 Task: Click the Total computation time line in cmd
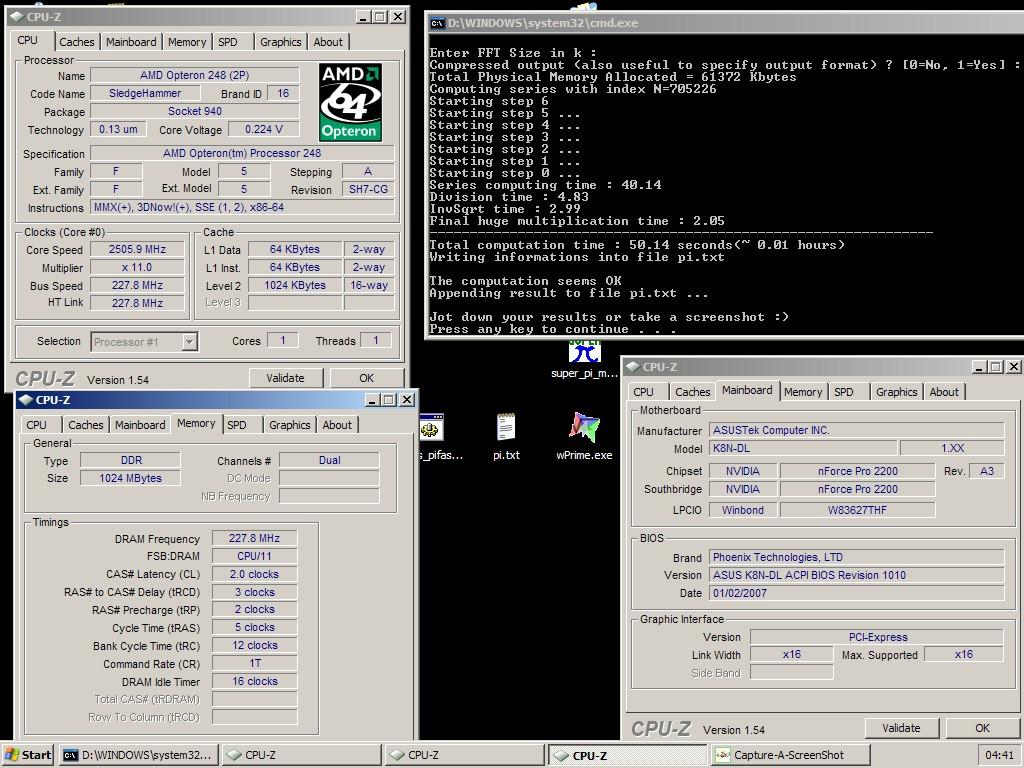click(x=637, y=245)
